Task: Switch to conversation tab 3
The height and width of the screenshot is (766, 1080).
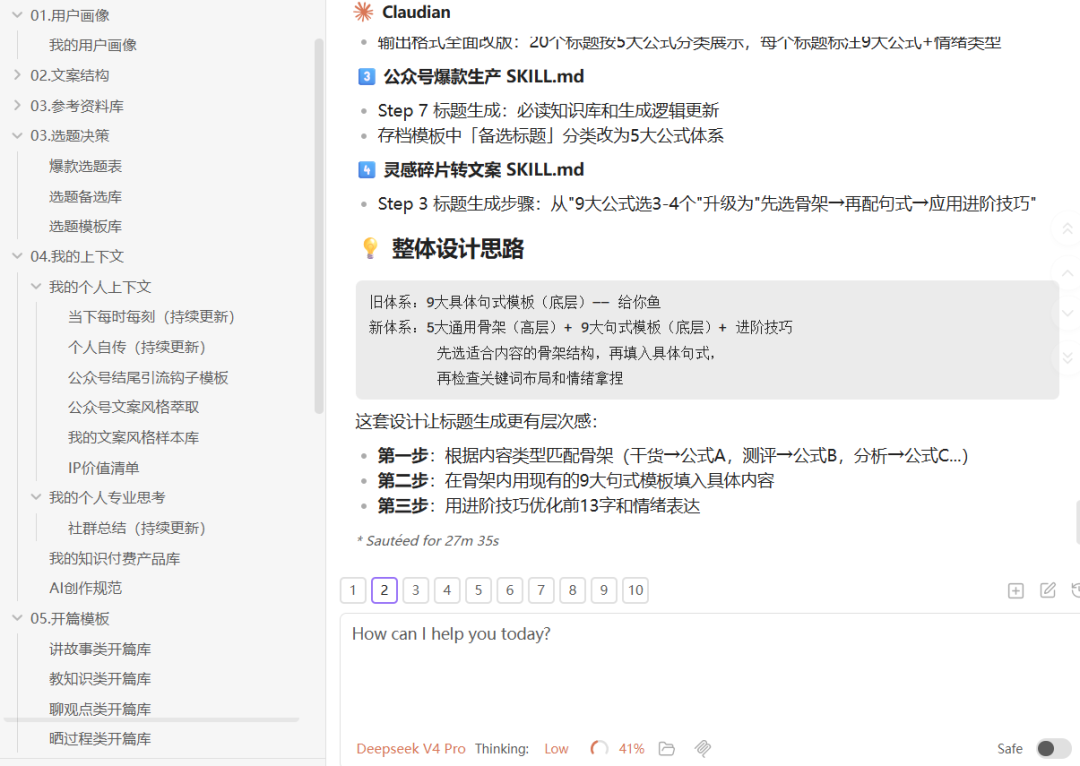Action: click(x=415, y=590)
